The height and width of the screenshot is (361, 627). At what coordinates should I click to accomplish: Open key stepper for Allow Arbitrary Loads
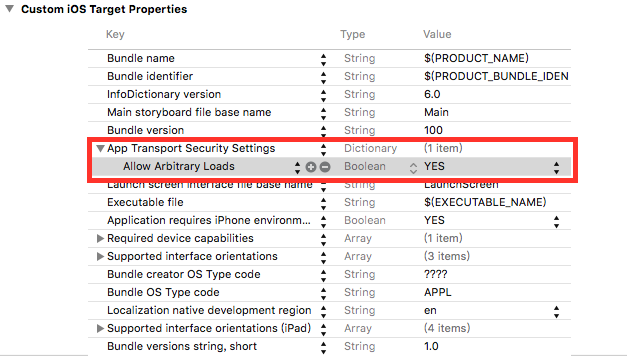[x=297, y=168]
